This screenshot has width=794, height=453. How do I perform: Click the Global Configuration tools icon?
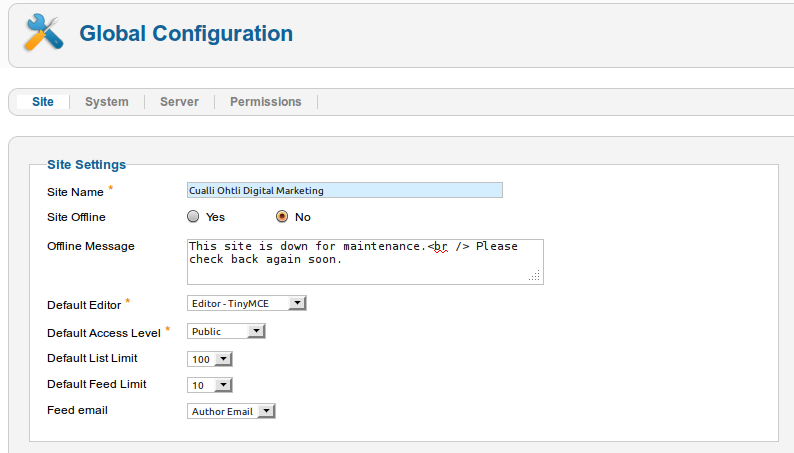(x=44, y=32)
